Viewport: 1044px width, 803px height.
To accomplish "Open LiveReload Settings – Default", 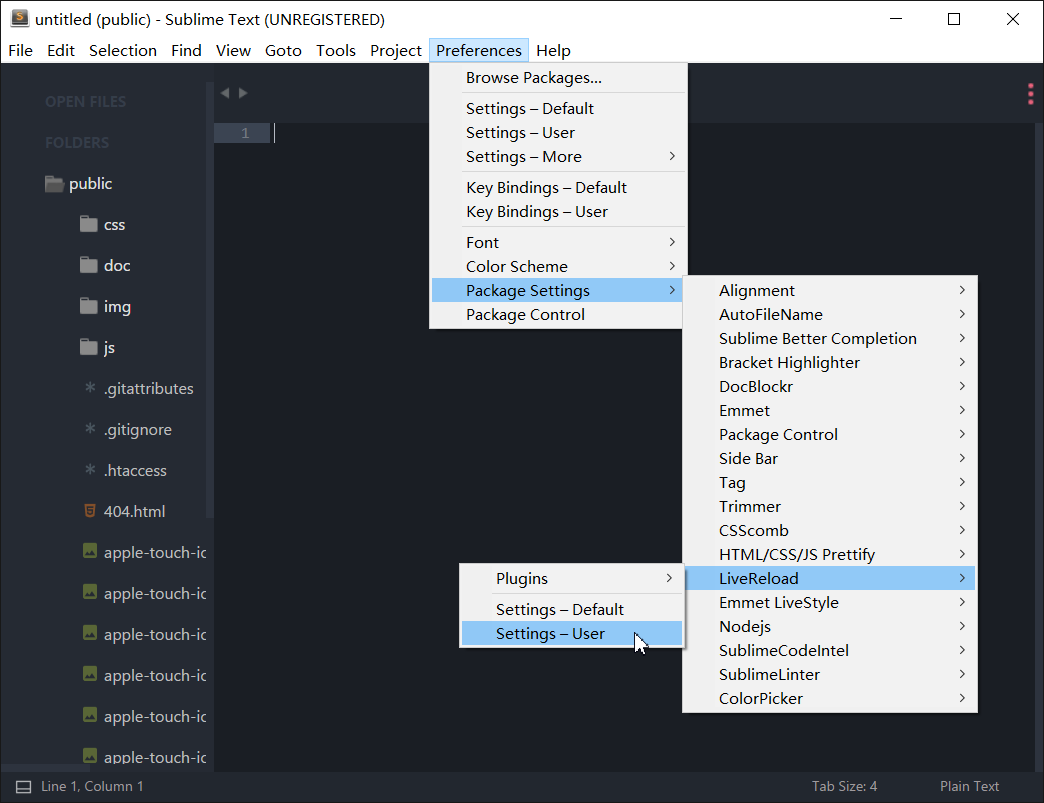I will pos(572,609).
